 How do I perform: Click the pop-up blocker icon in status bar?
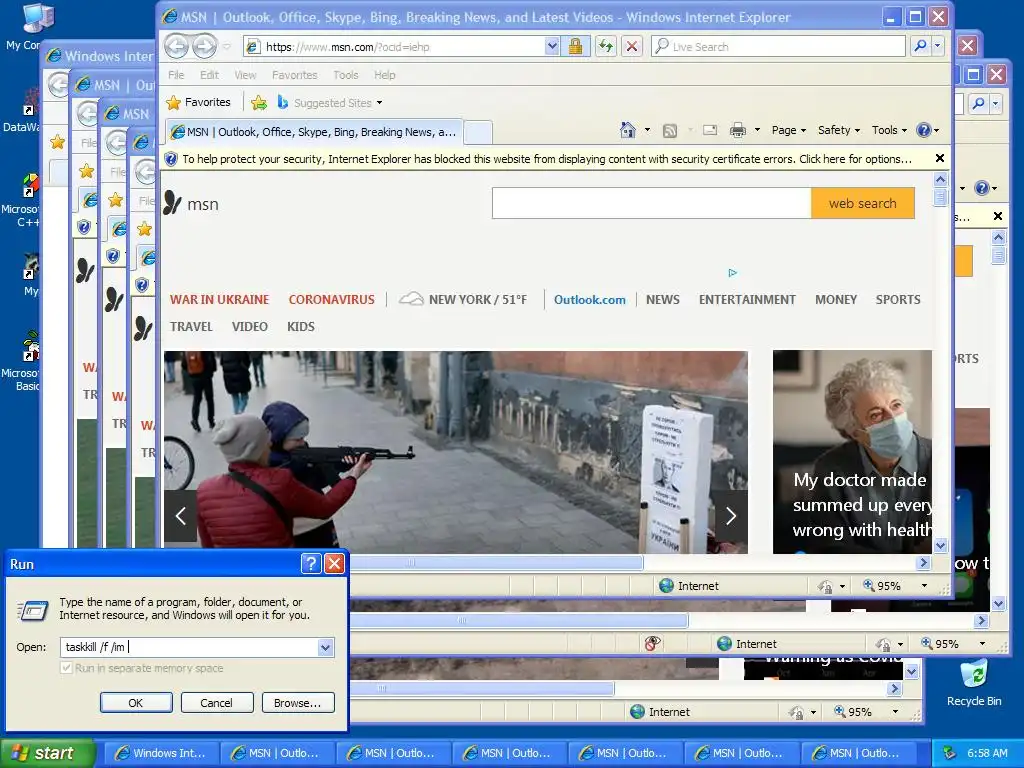pos(652,644)
